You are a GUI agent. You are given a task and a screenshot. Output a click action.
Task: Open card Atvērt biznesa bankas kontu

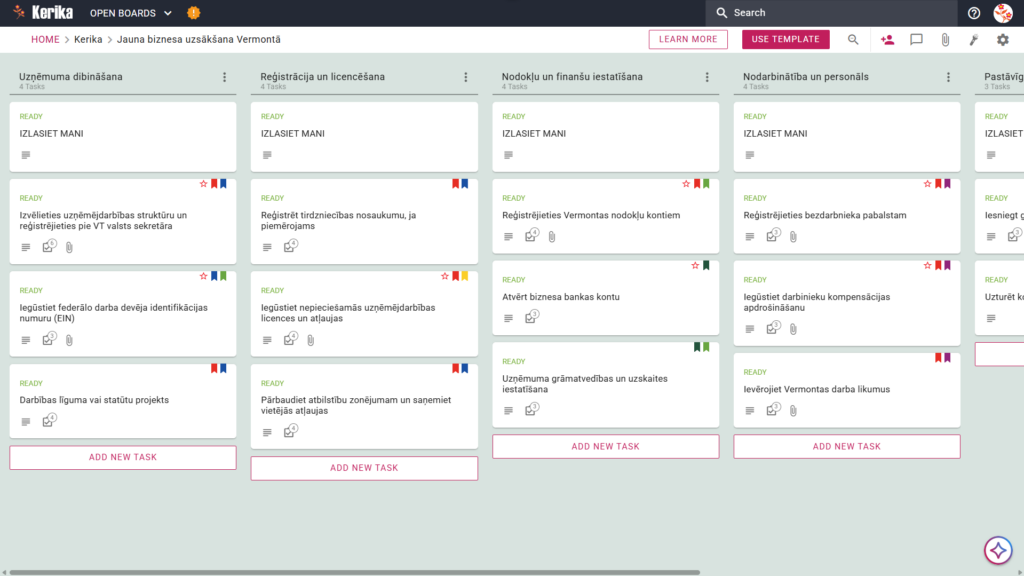tap(605, 298)
